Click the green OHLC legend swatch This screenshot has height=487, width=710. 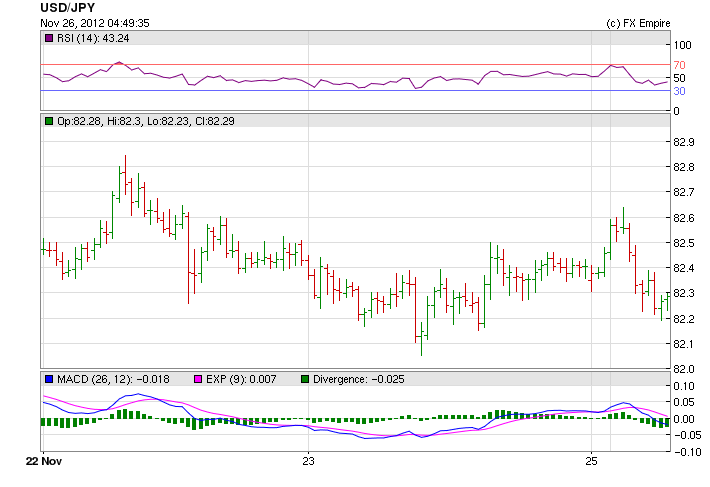[49, 121]
